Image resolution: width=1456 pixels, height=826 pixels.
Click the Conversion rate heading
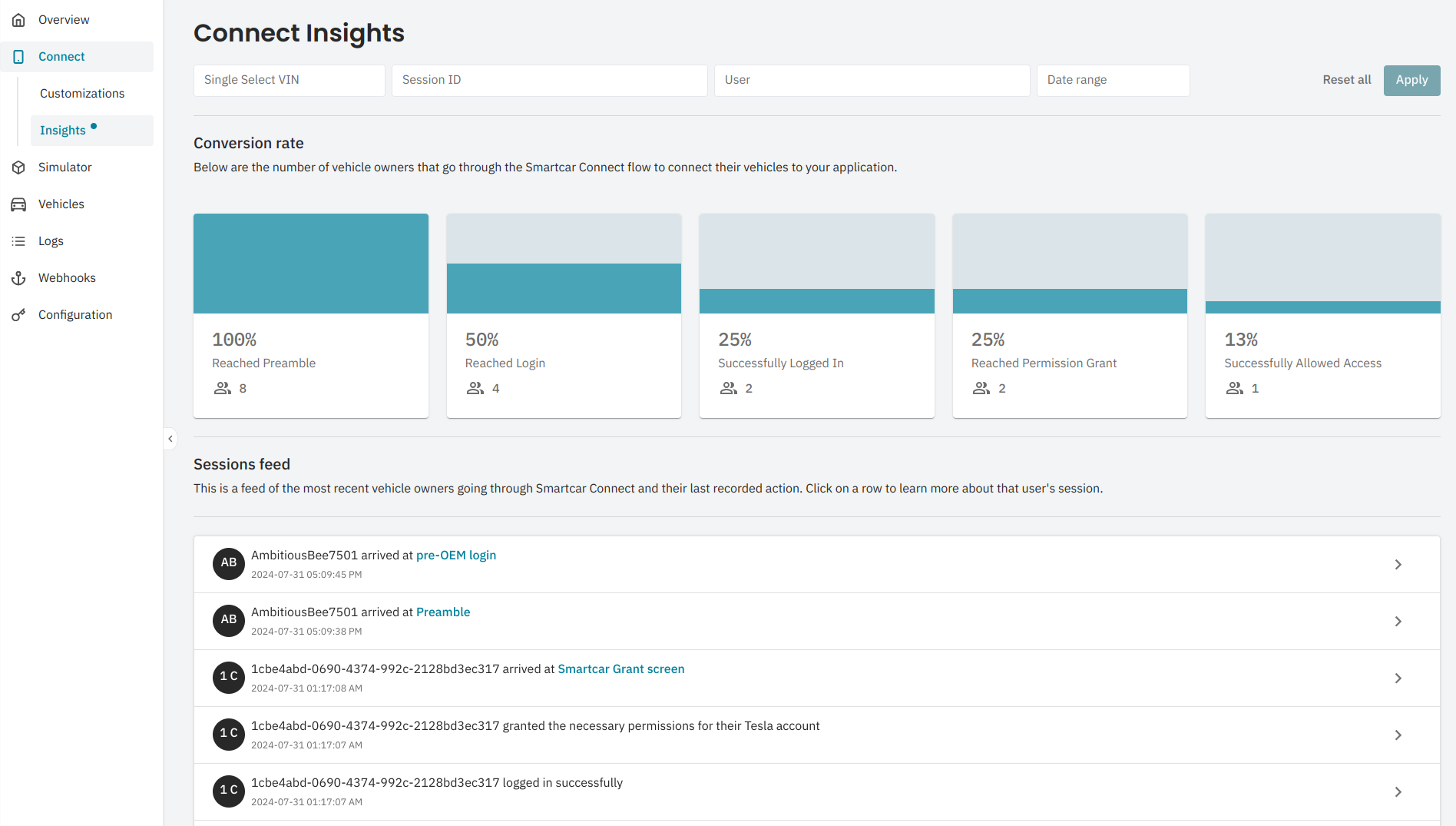point(249,144)
